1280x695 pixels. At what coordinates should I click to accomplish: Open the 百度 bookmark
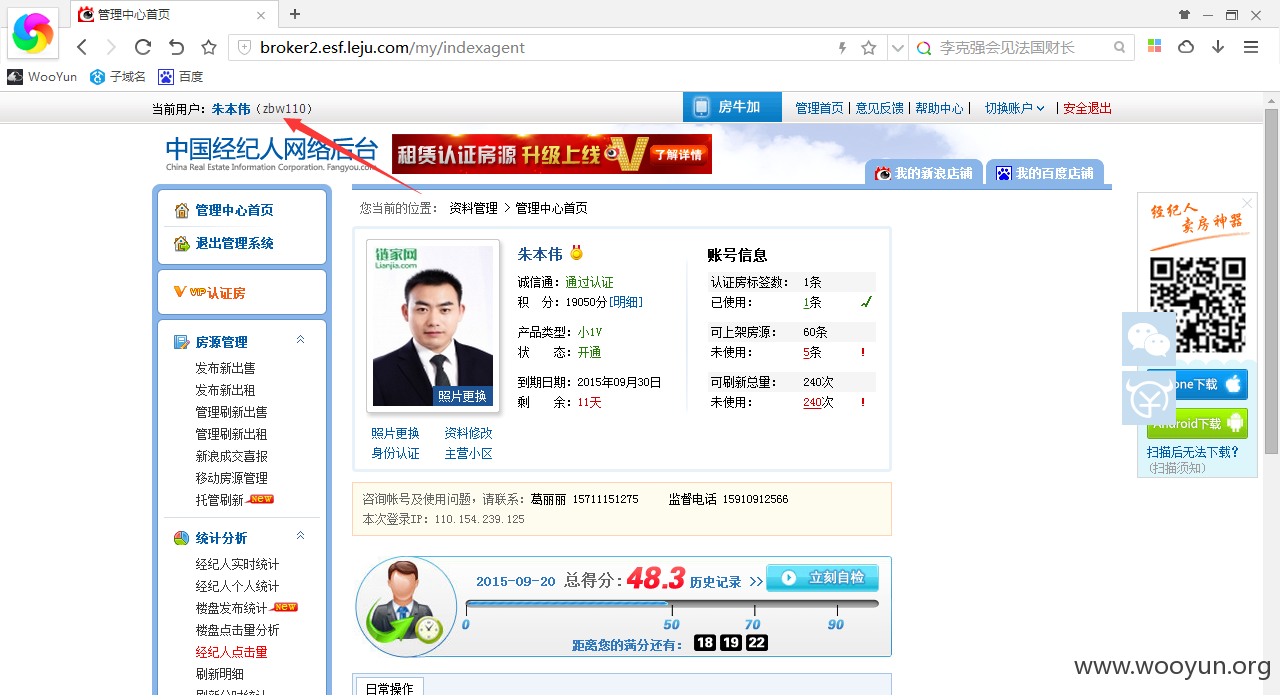tap(181, 77)
